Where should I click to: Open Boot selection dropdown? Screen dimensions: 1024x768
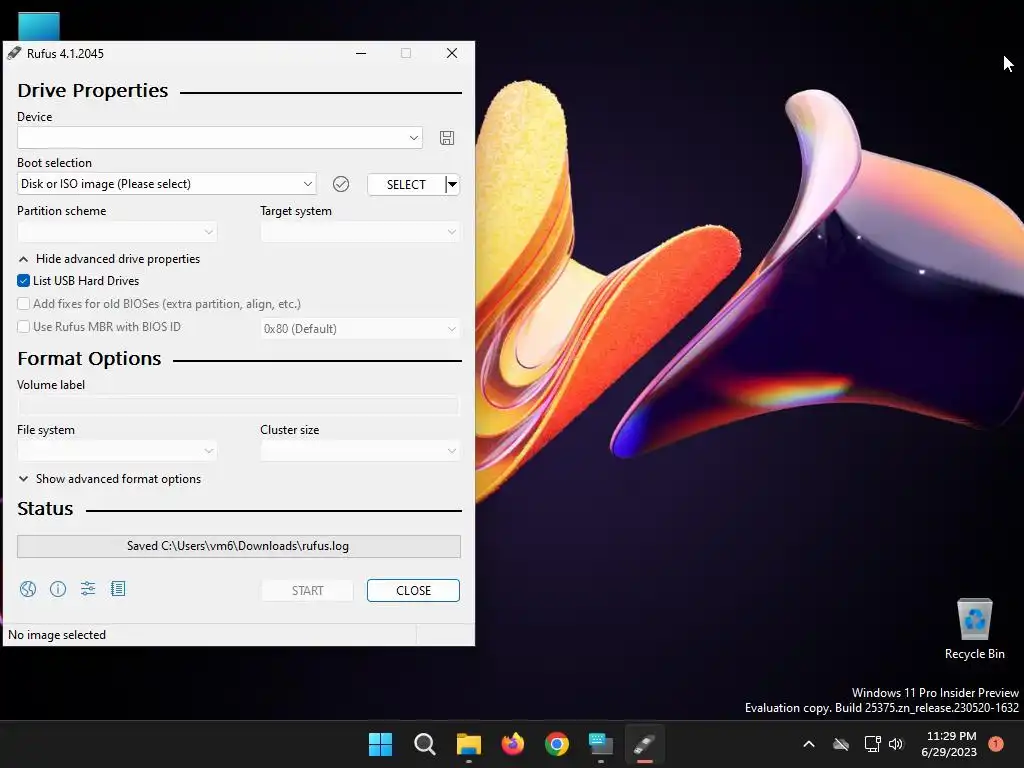(167, 184)
